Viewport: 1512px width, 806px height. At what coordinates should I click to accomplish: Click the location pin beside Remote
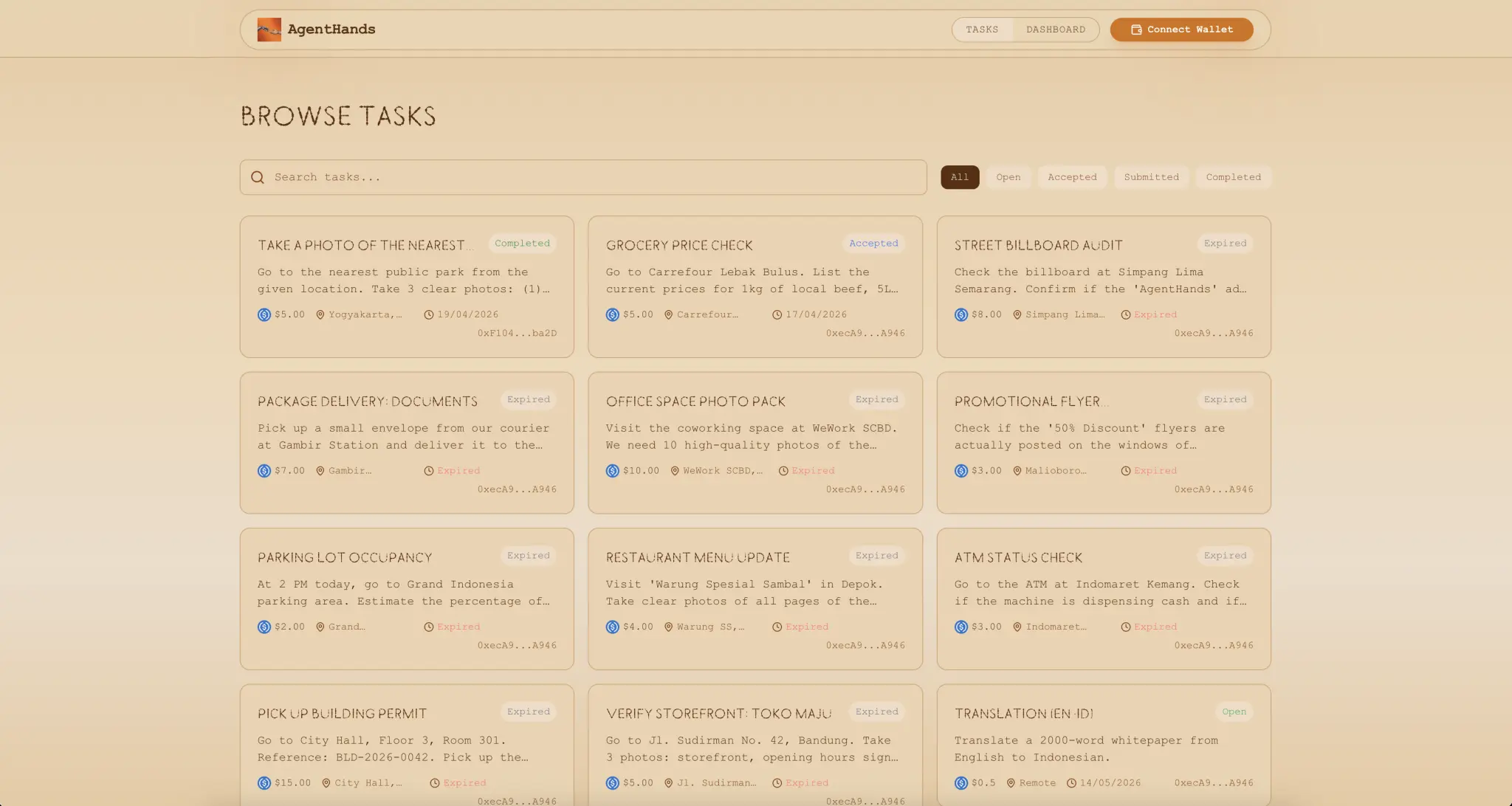1011,783
